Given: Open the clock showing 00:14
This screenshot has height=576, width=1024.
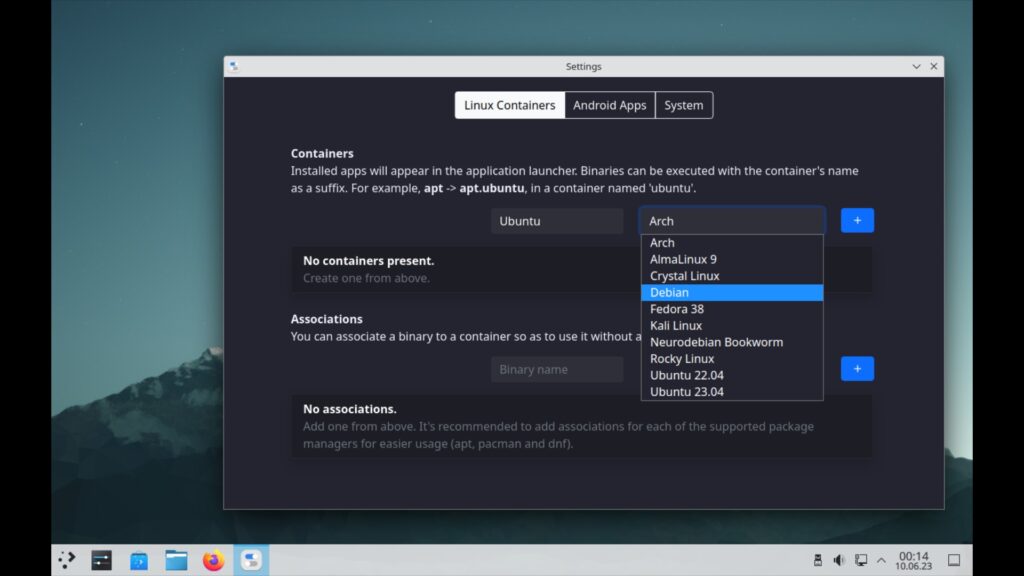Looking at the screenshot, I should pos(914,560).
